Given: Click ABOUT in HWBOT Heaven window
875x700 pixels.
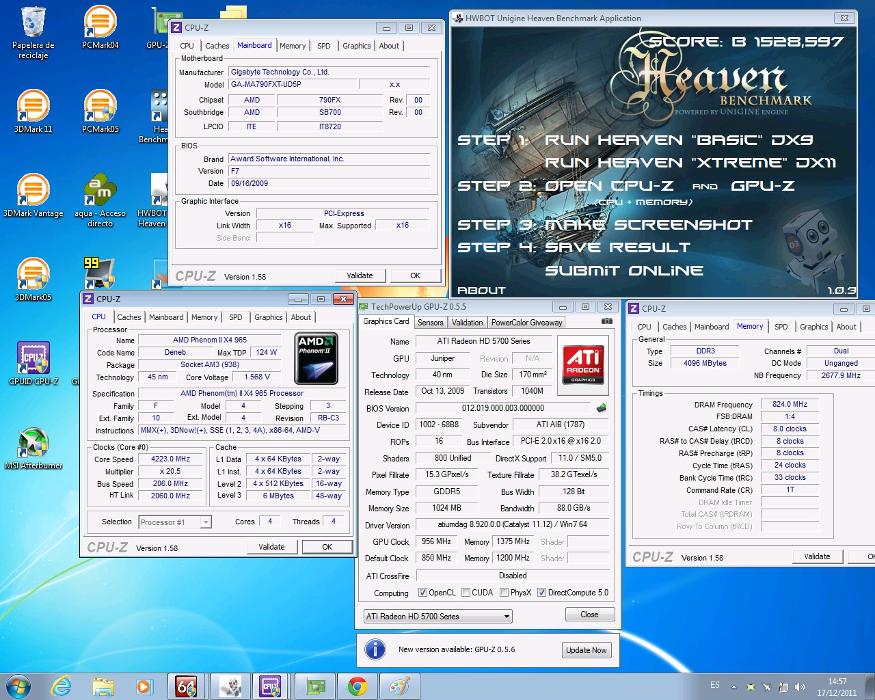Looking at the screenshot, I should click(x=481, y=290).
